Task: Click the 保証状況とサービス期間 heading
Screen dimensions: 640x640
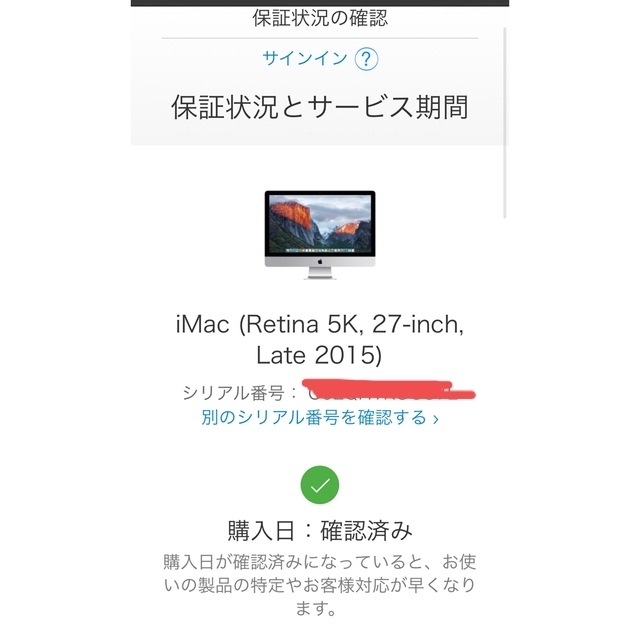Action: point(320,108)
